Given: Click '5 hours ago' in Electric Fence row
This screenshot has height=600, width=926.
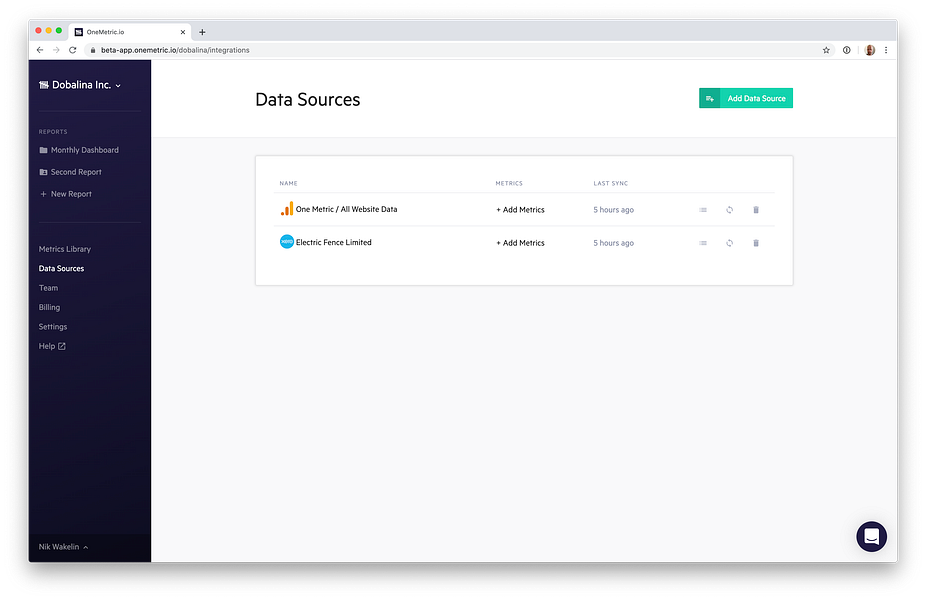Looking at the screenshot, I should tap(614, 243).
